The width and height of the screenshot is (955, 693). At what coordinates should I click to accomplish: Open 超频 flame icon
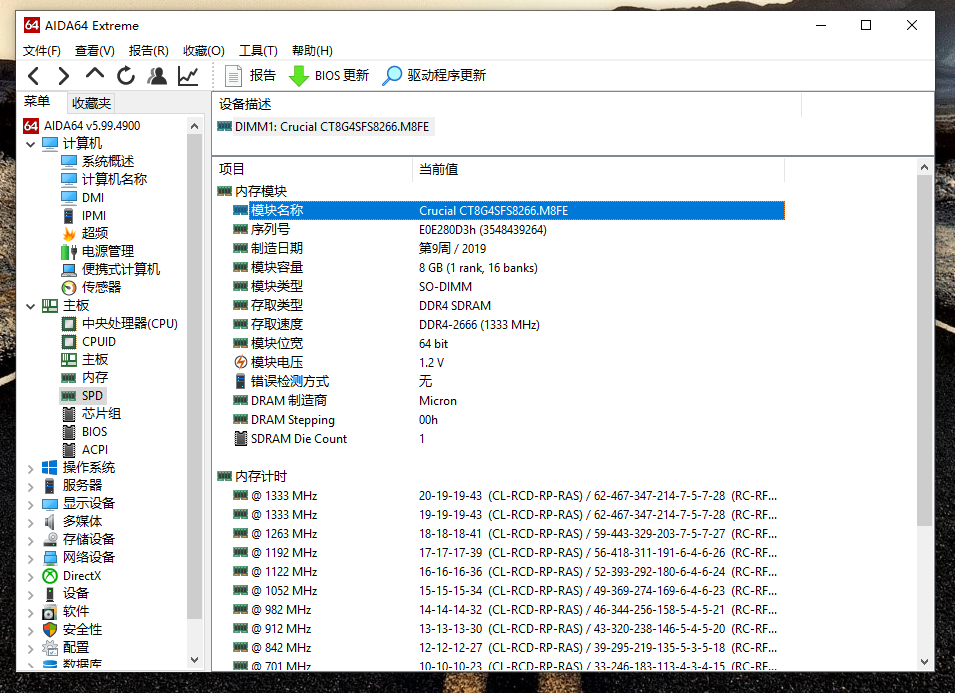pyautogui.click(x=69, y=233)
